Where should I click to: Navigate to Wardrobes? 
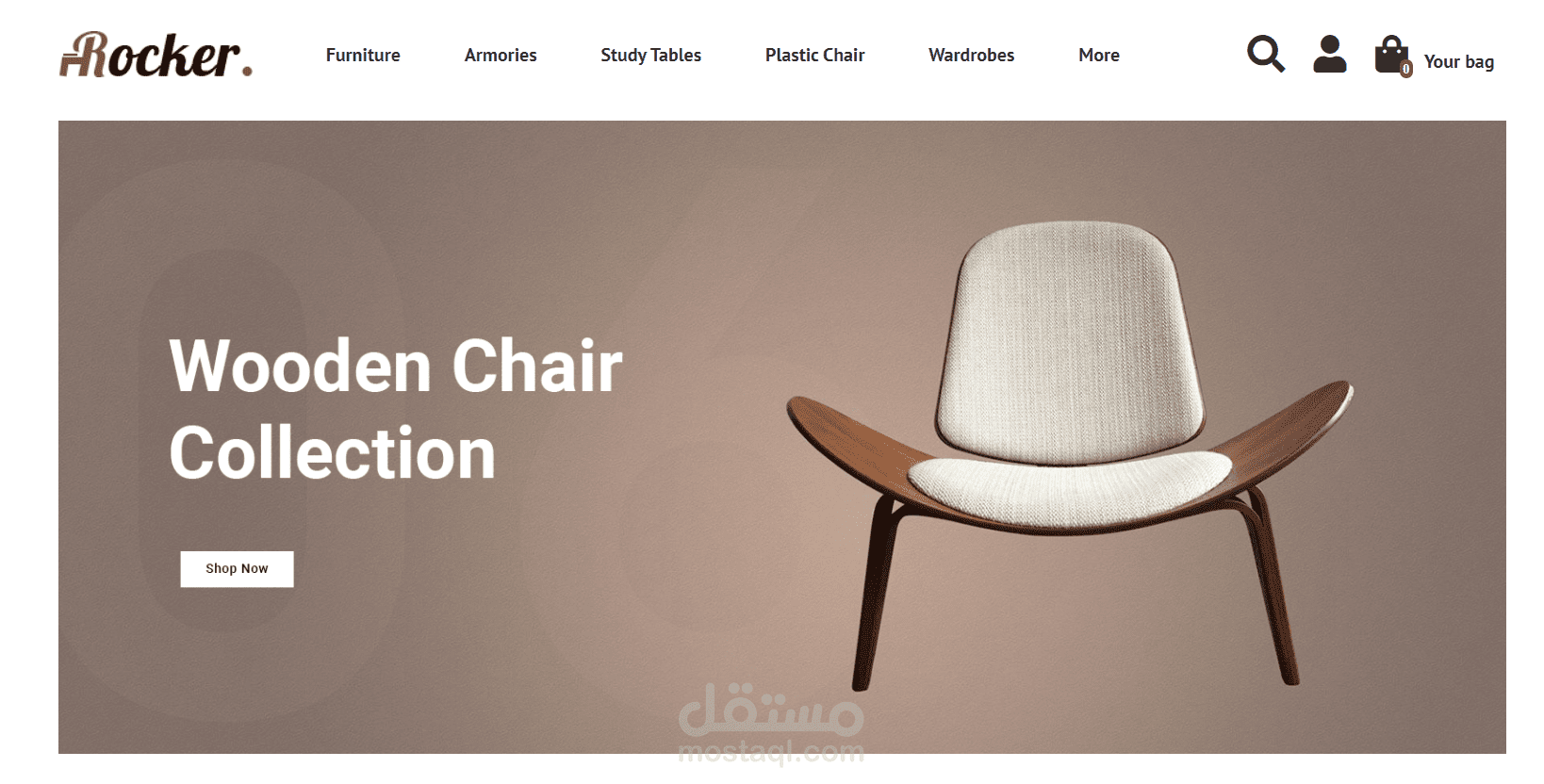[972, 56]
